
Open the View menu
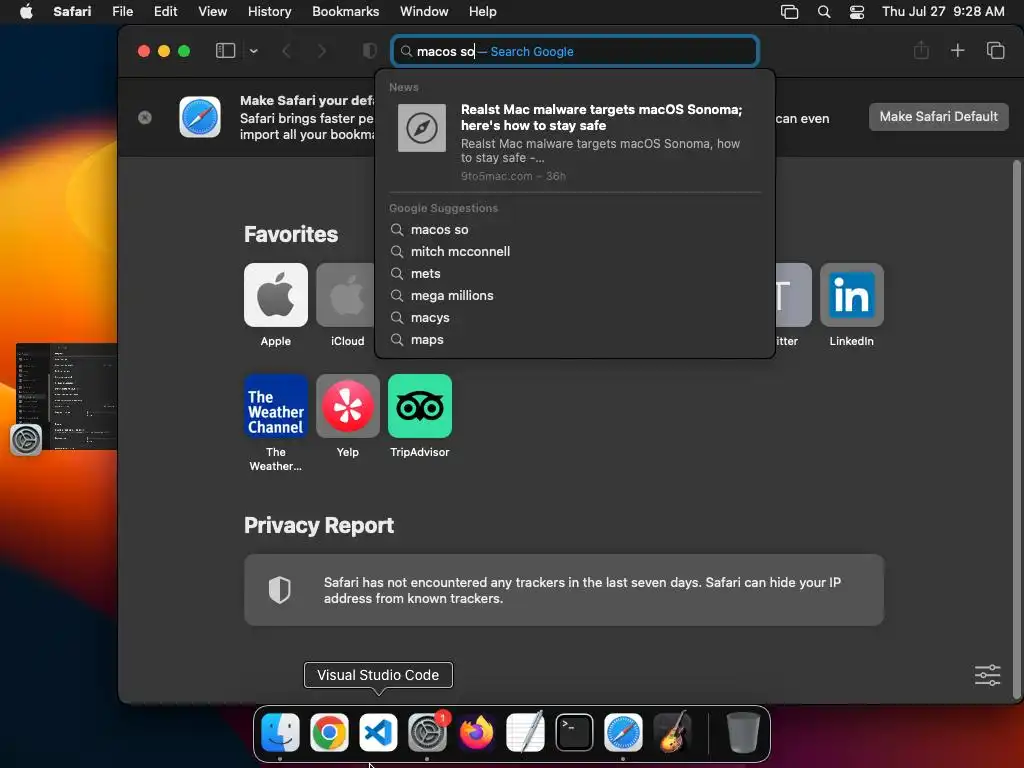pos(212,12)
